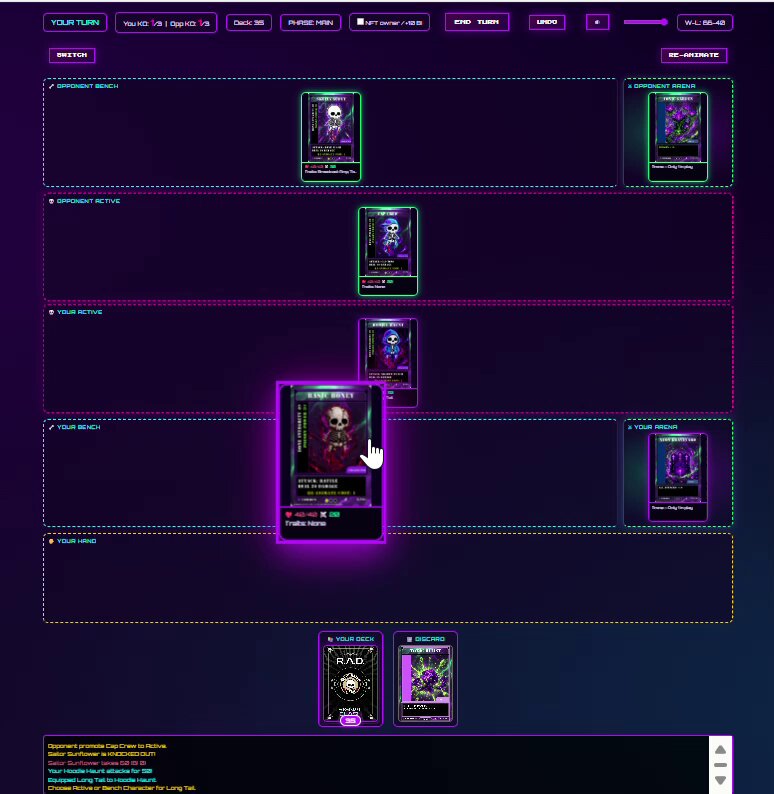Image resolution: width=774 pixels, height=794 pixels.
Task: Click the enlarged Basic Boney card
Action: [331, 462]
